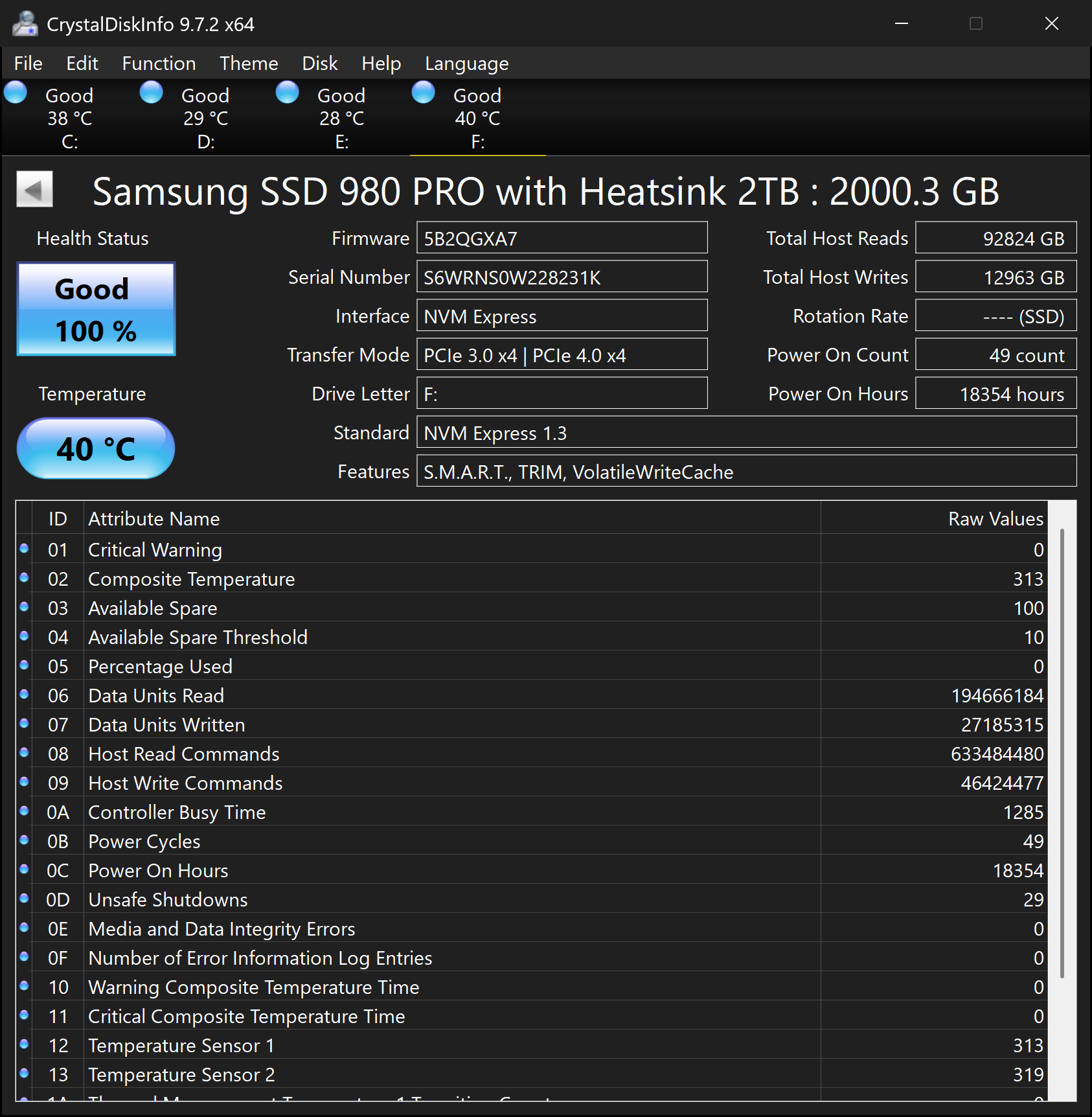Click the previous disk arrow button
The height and width of the screenshot is (1117, 1092).
[x=34, y=189]
